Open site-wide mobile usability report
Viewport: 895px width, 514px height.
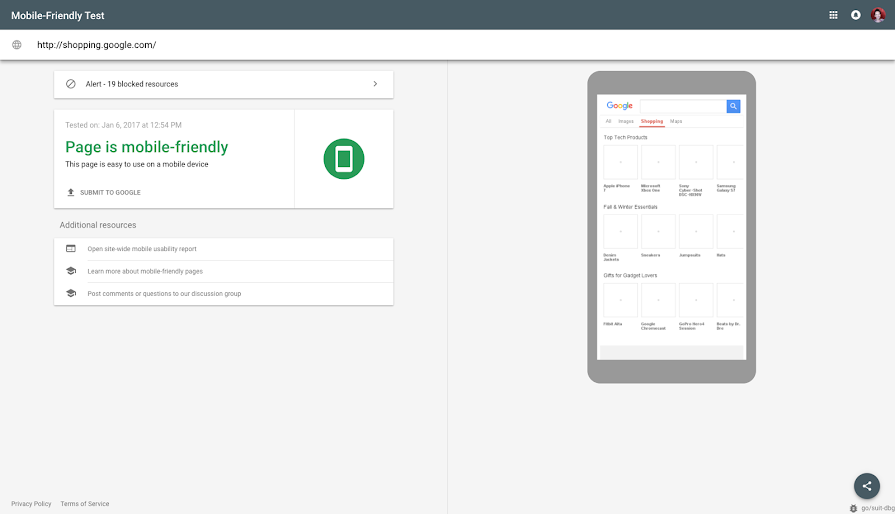(x=141, y=249)
